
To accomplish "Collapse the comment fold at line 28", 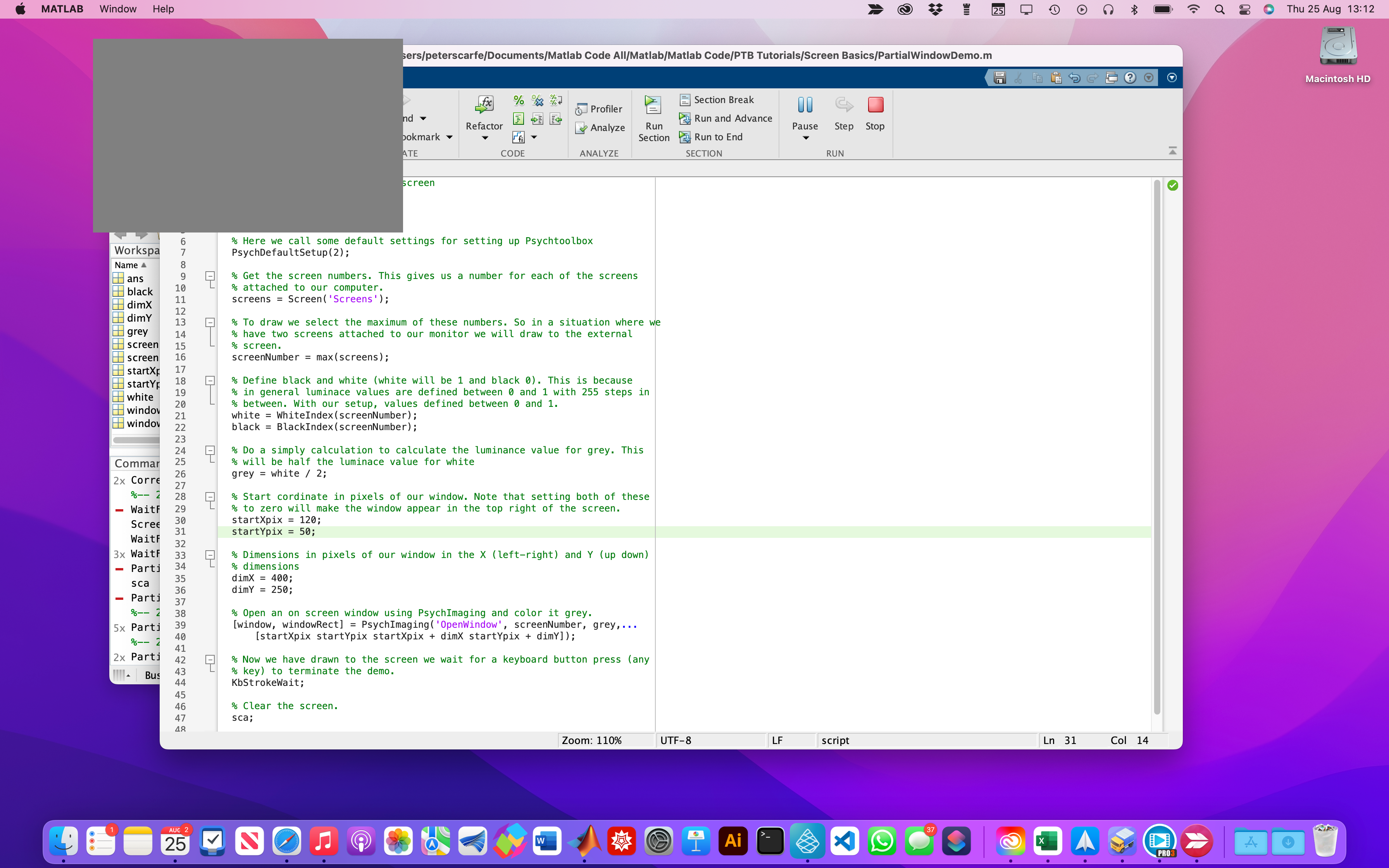I will 210,497.
